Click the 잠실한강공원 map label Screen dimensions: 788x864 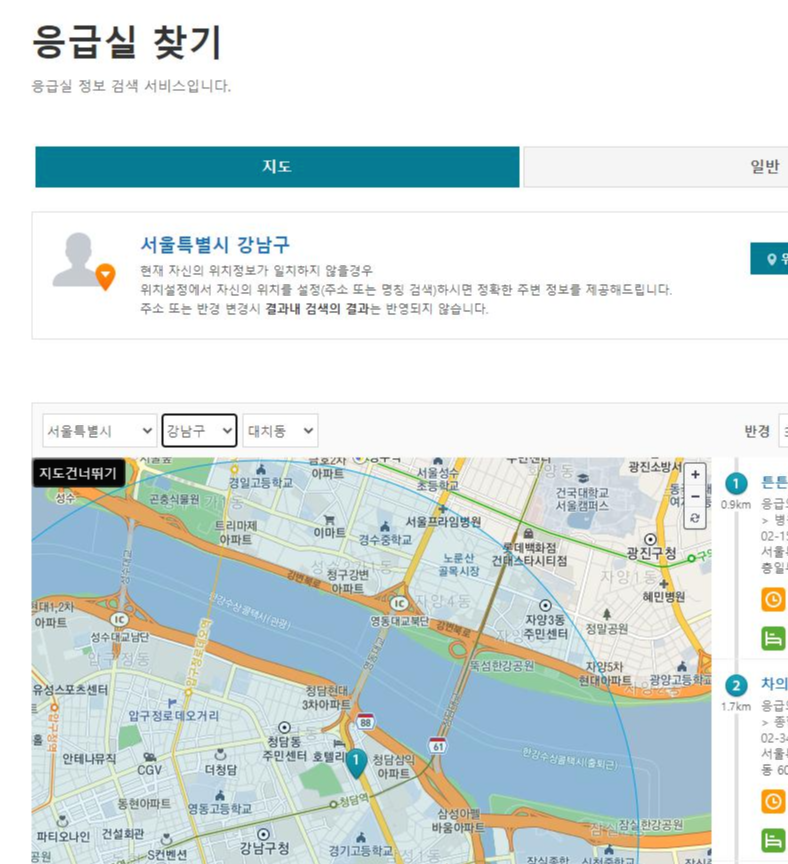(650, 825)
